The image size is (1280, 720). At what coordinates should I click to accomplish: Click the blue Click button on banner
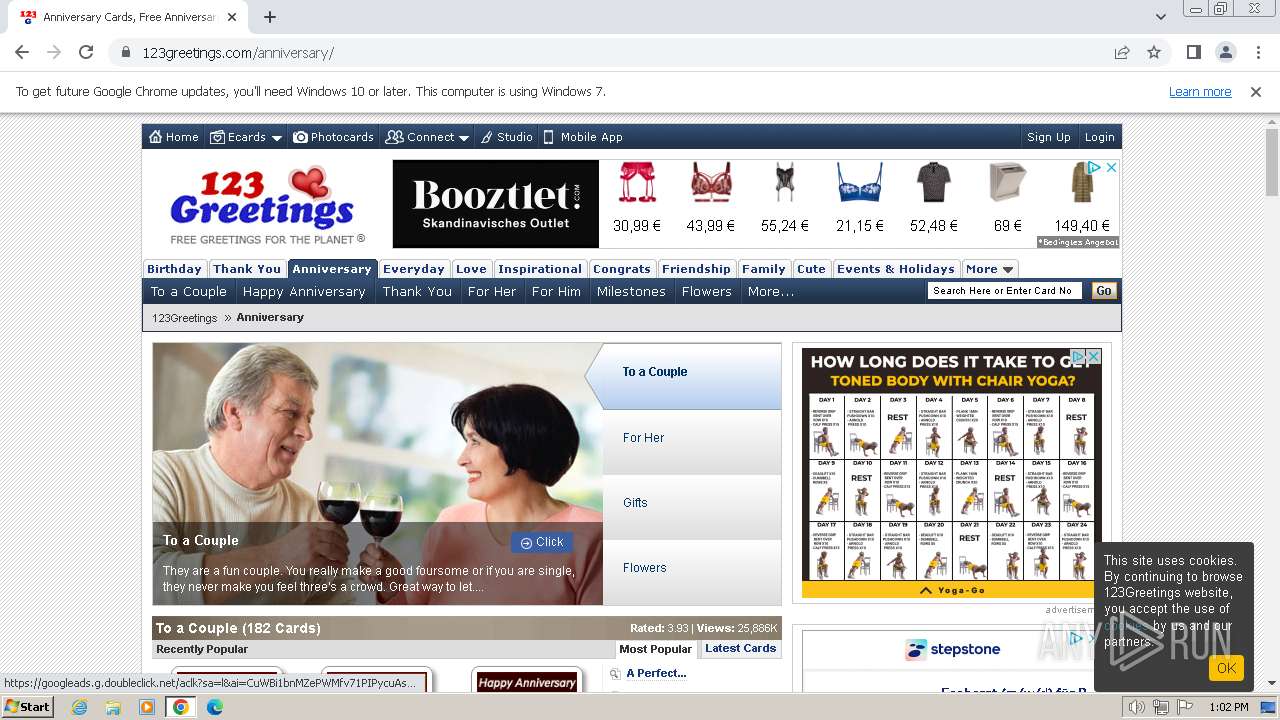point(542,542)
